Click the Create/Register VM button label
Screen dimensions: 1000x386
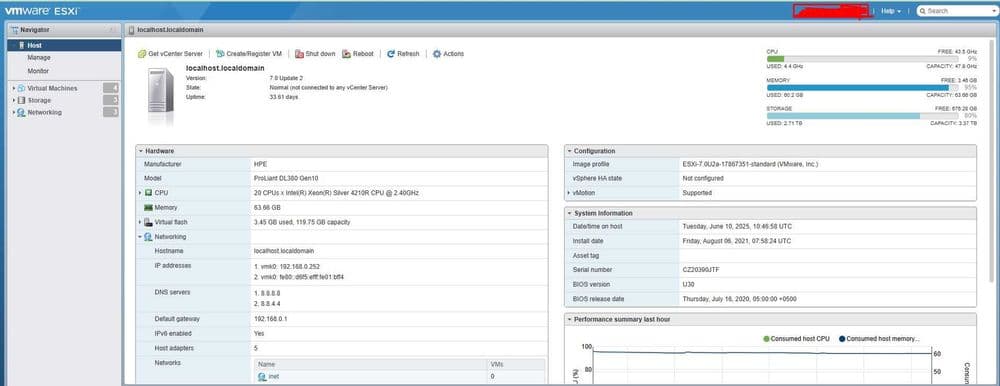tap(254, 54)
